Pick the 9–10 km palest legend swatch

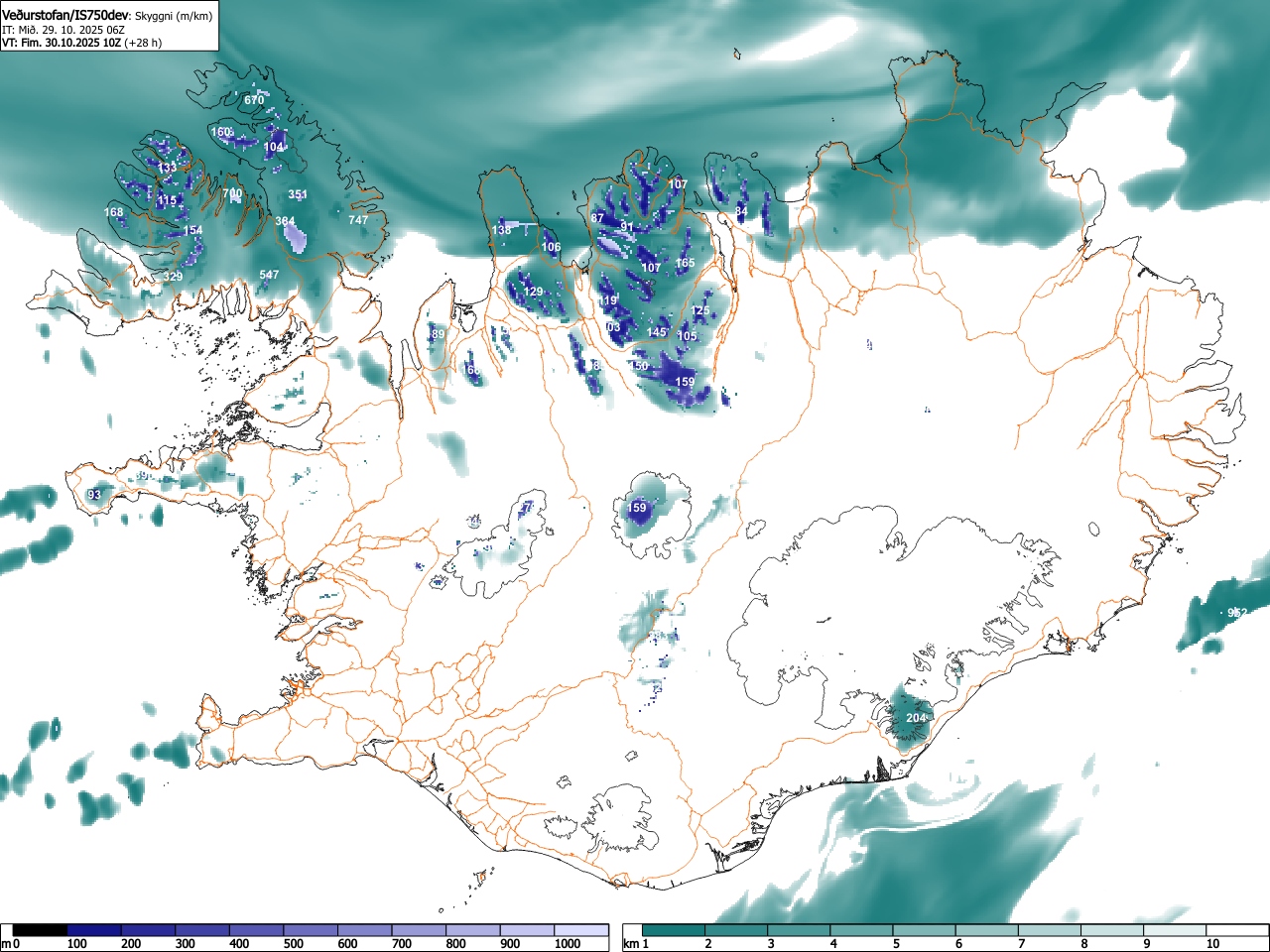click(x=1177, y=930)
